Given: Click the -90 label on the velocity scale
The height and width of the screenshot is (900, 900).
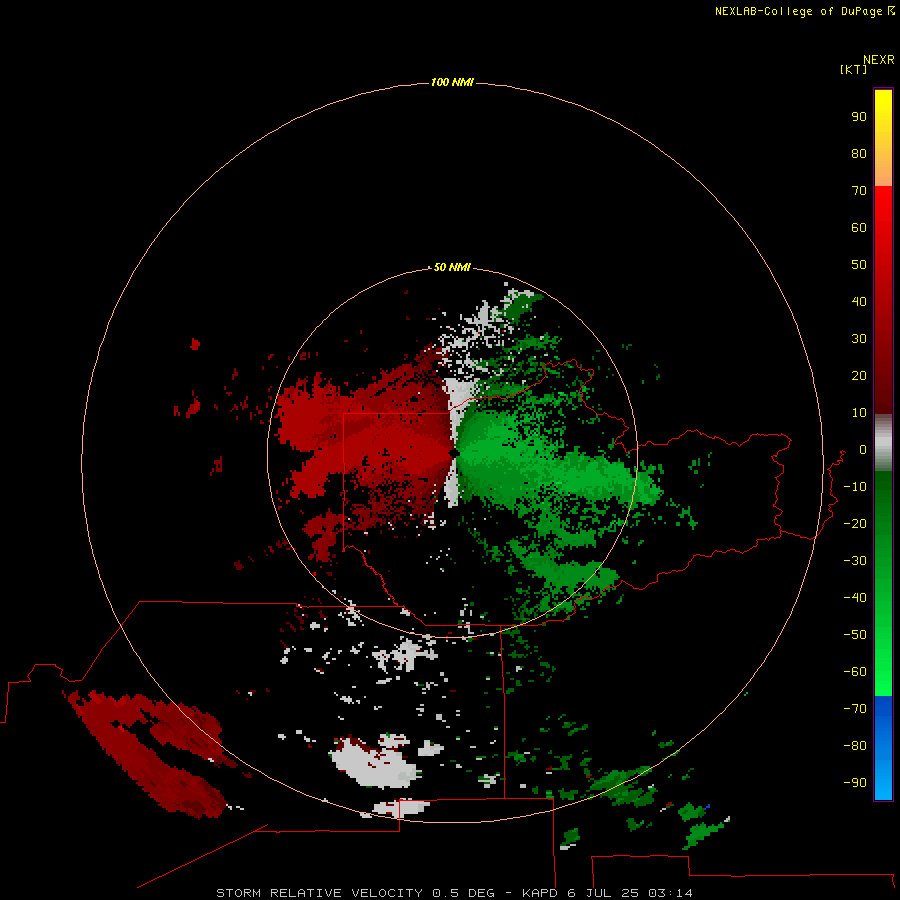Looking at the screenshot, I should tap(855, 783).
